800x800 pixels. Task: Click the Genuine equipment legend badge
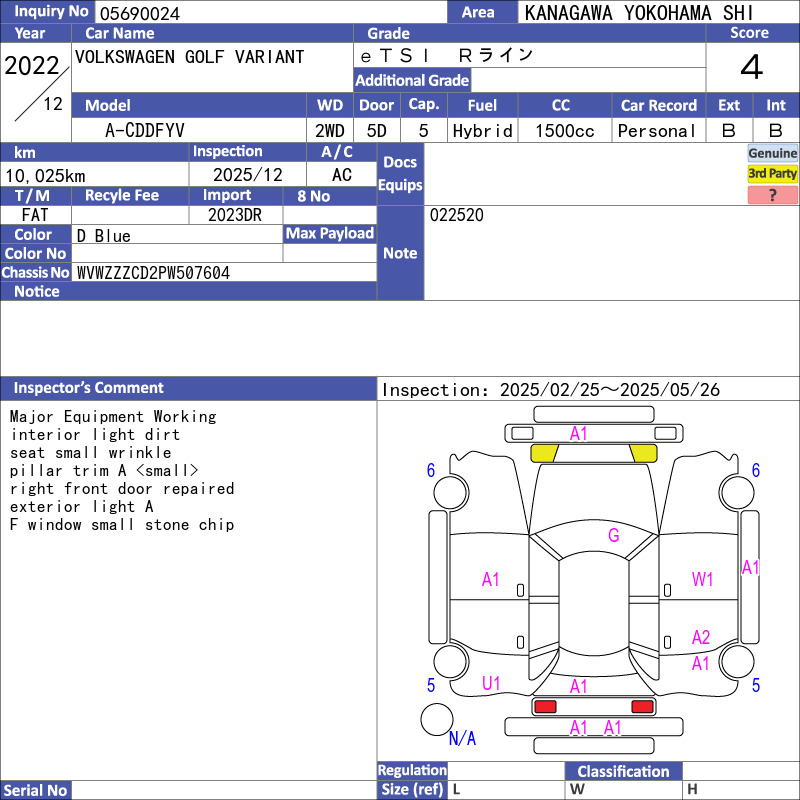pyautogui.click(x=772, y=153)
